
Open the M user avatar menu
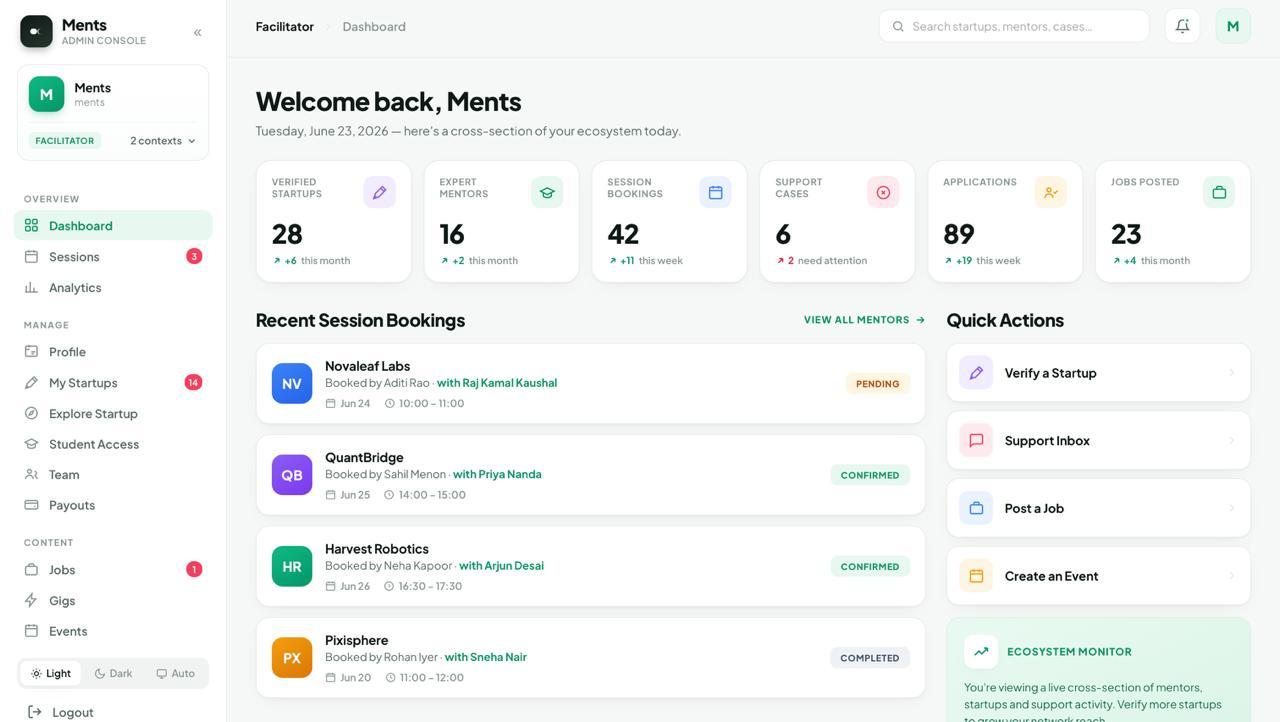[x=1233, y=26]
